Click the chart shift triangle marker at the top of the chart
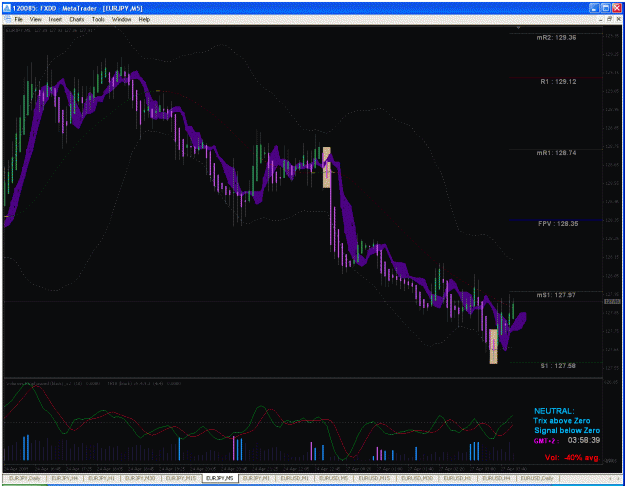Image resolution: width=625 pixels, height=486 pixels. click(x=518, y=28)
